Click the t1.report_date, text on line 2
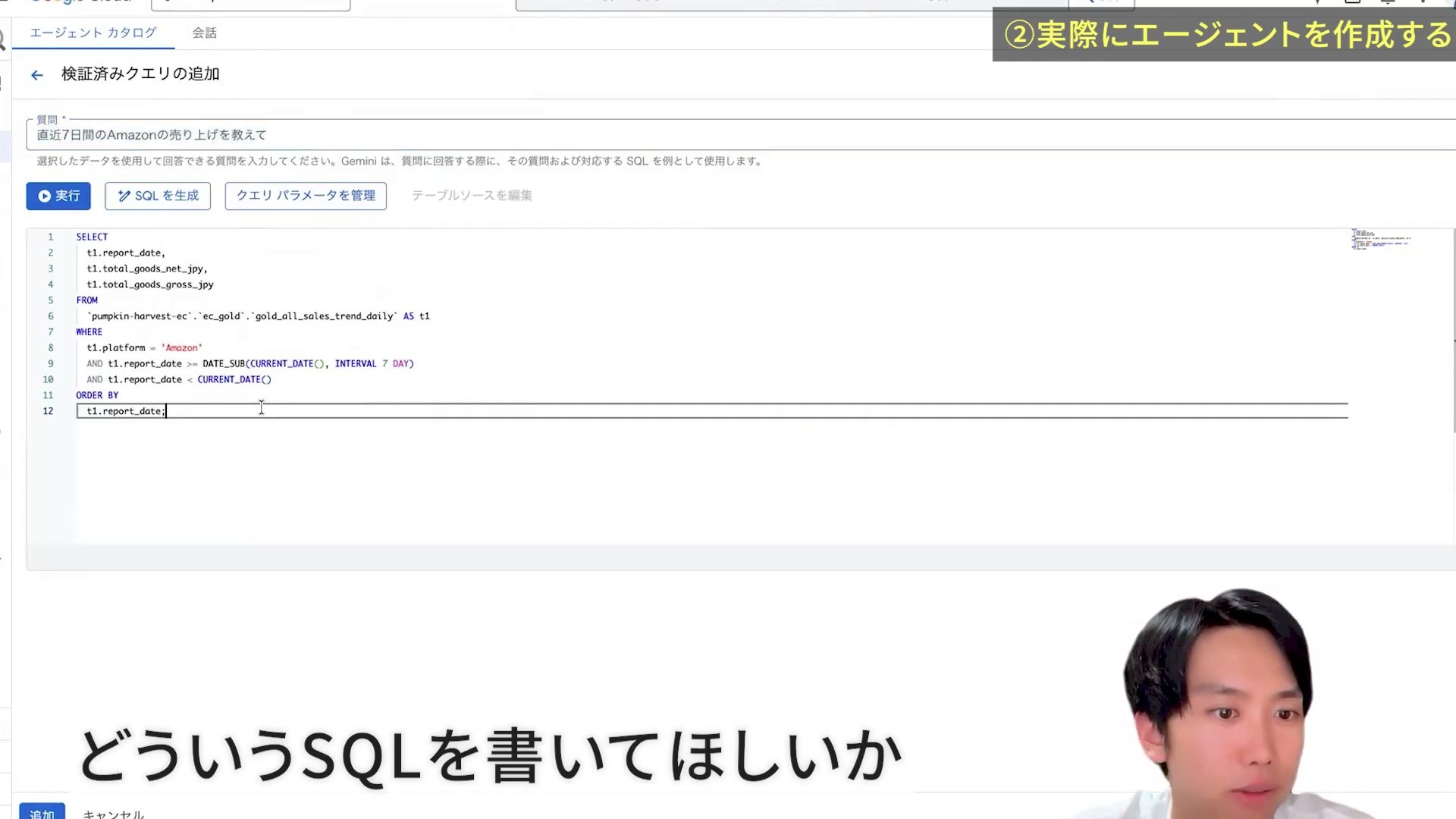 pyautogui.click(x=126, y=253)
